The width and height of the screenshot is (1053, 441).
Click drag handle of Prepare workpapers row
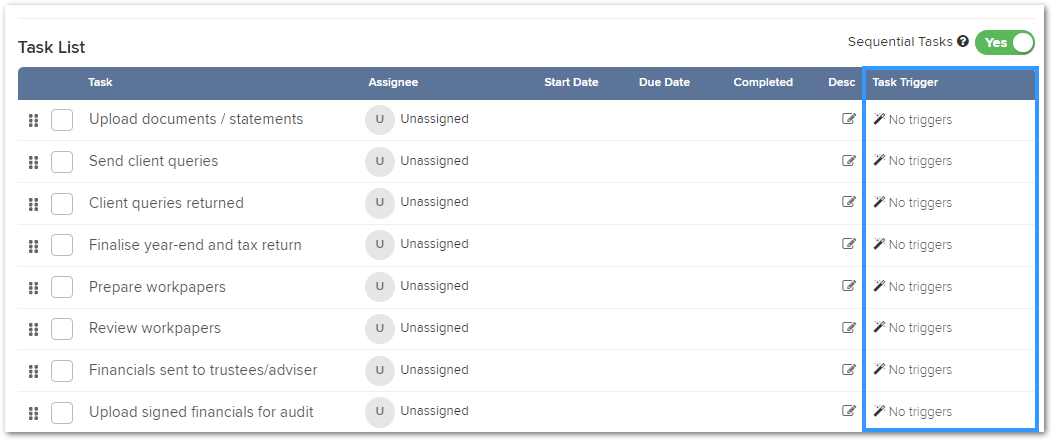point(34,288)
